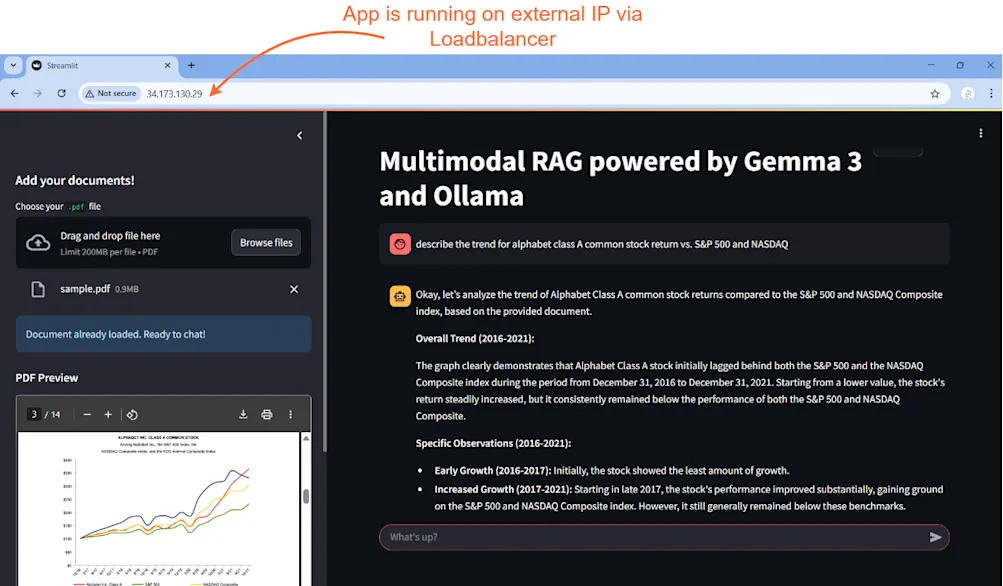
Task: Send the chat message with the arrow icon
Action: [937, 537]
